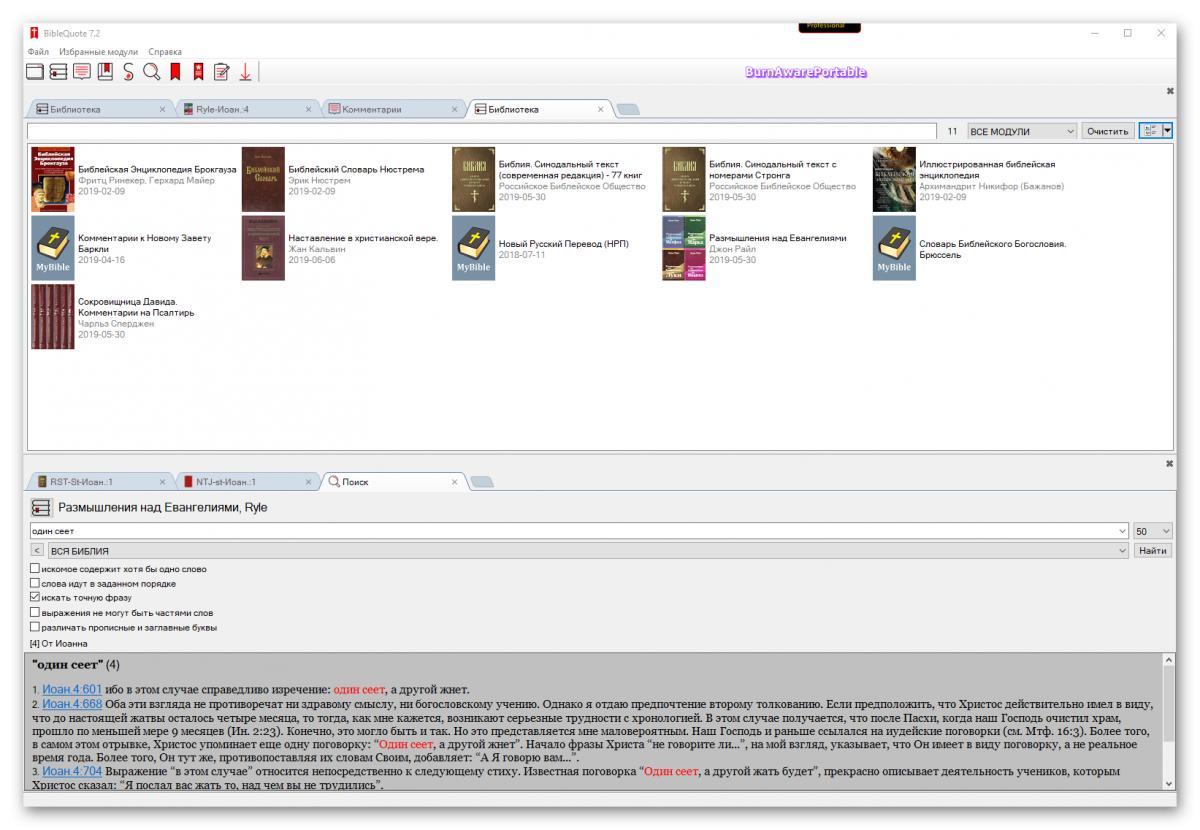Add new tab in upper panel
Screen dimensions: 1200x830
click(x=629, y=109)
